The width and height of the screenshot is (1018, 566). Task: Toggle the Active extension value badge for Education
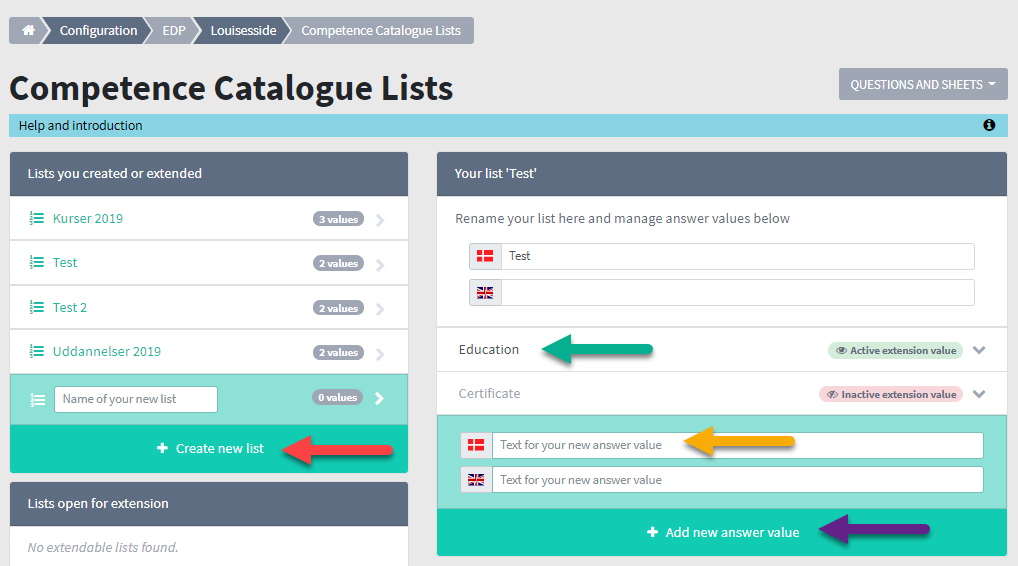point(895,351)
